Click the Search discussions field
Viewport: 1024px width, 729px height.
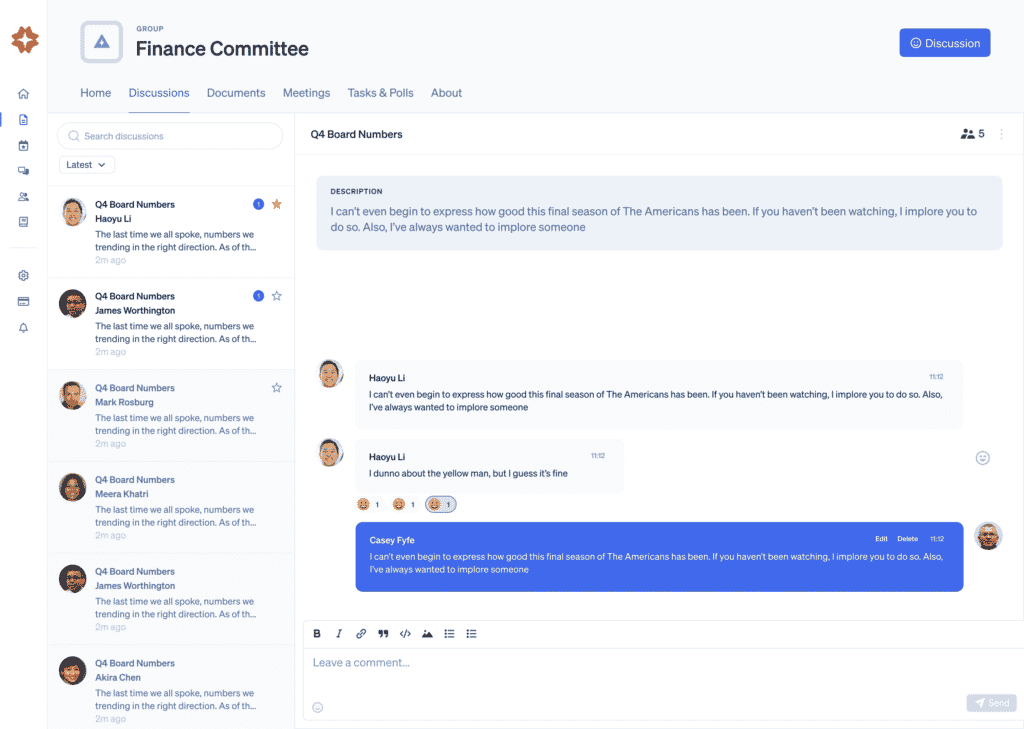170,136
